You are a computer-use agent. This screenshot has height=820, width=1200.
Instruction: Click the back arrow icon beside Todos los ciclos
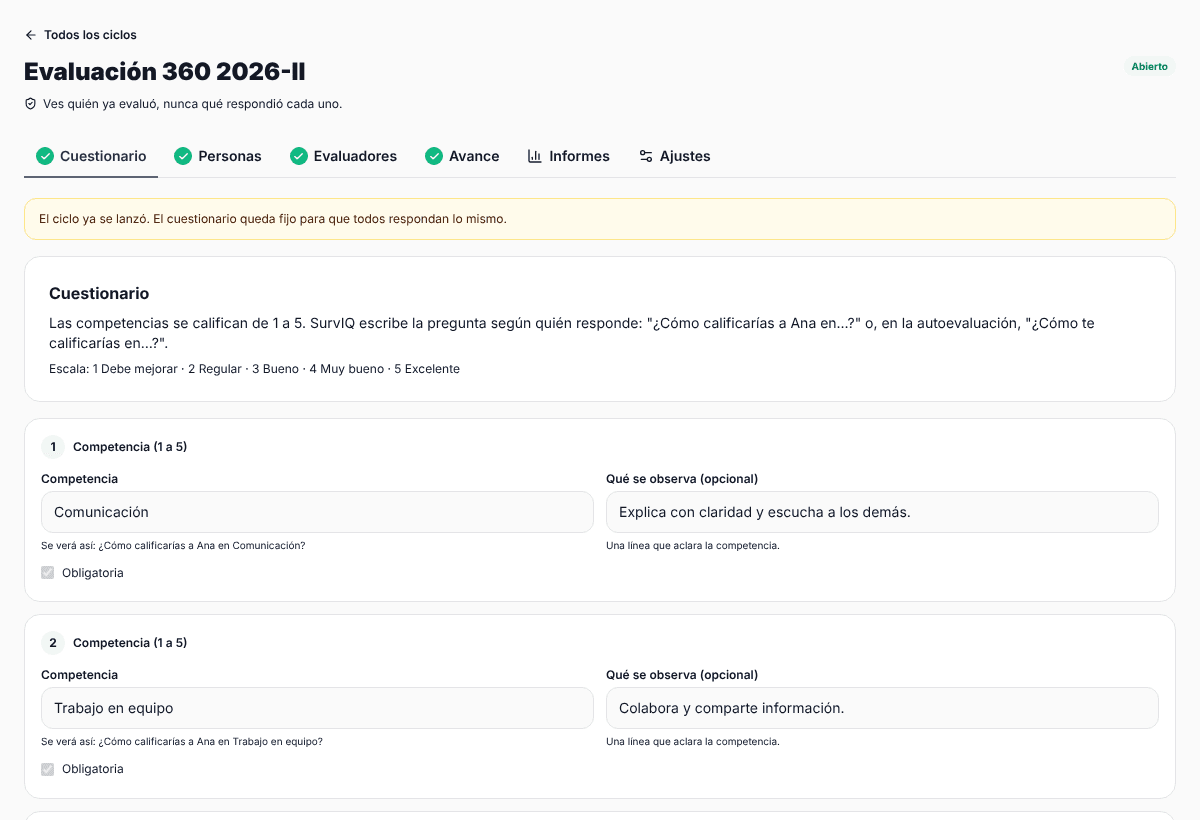click(x=30, y=35)
